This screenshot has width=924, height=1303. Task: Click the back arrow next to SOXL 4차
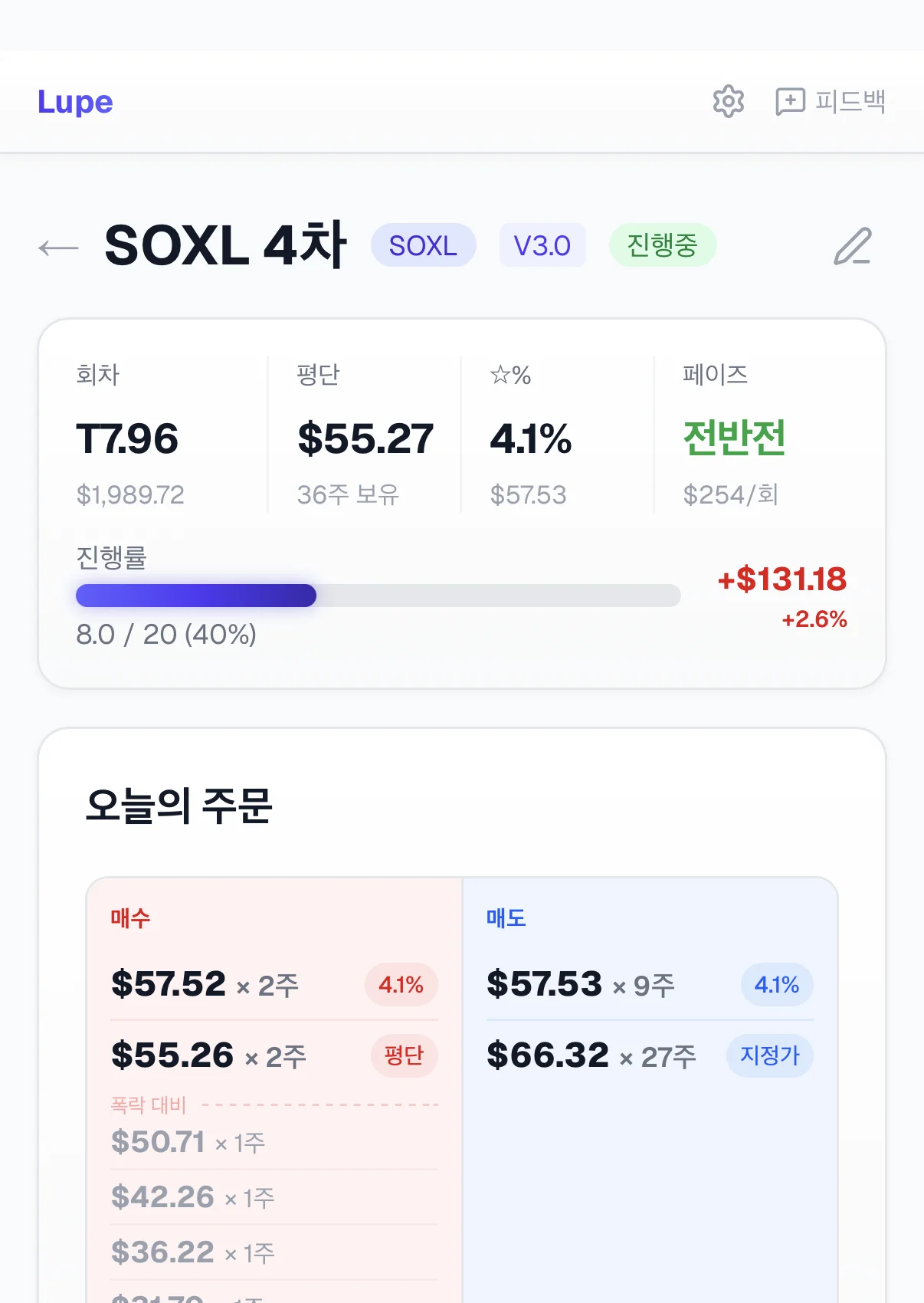coord(57,246)
